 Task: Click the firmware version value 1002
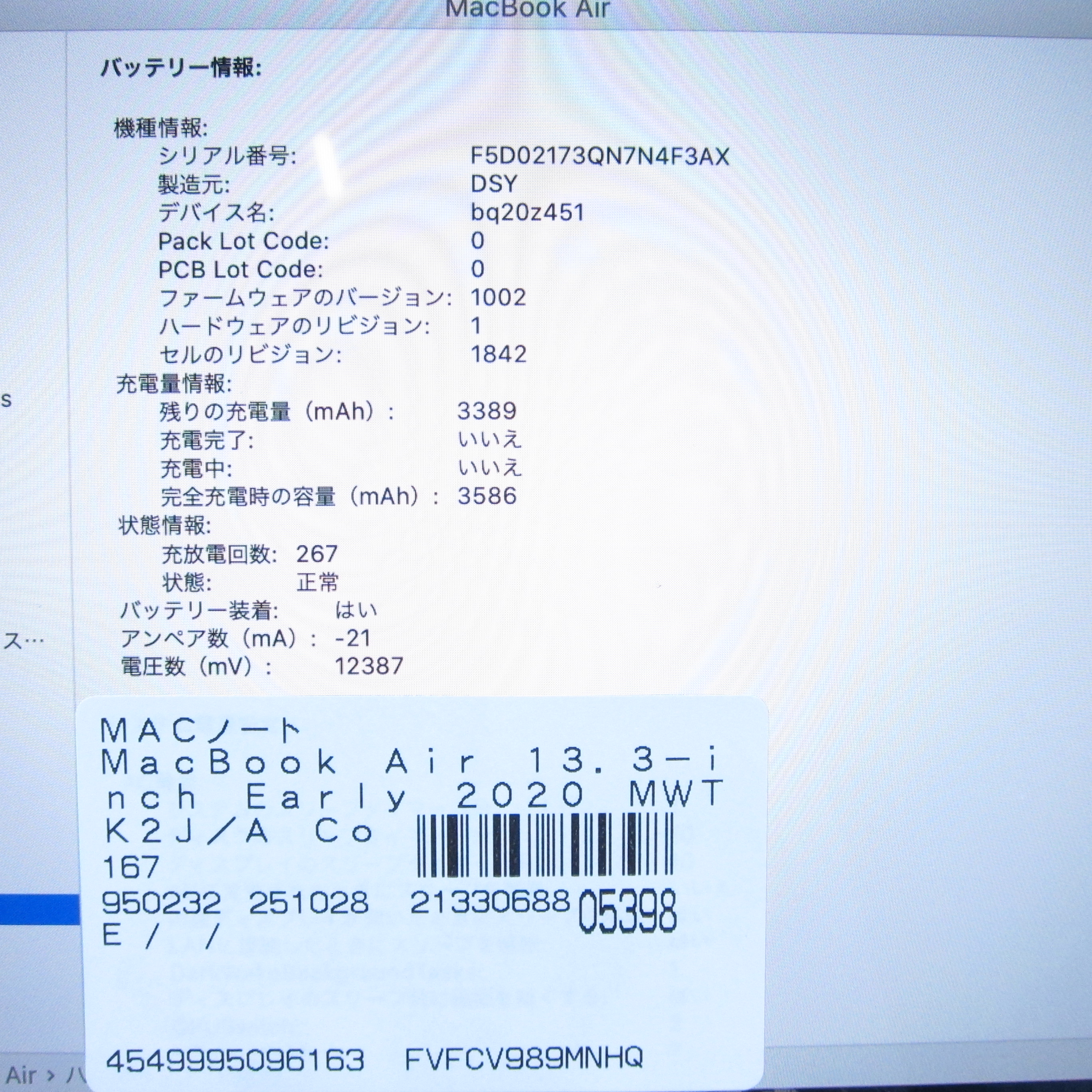[499, 297]
